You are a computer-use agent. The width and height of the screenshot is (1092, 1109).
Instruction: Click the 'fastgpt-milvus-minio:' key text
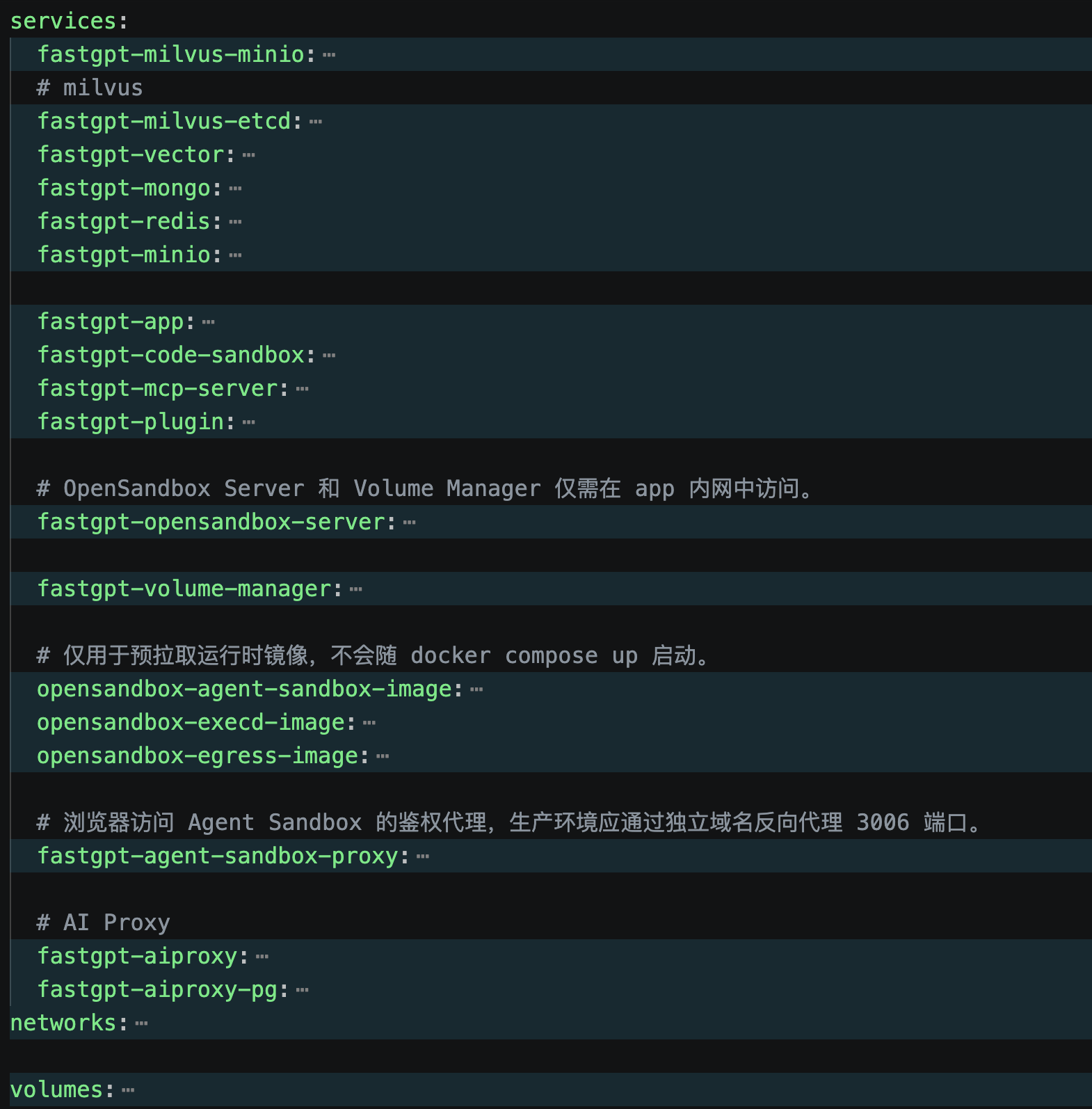coord(177,55)
